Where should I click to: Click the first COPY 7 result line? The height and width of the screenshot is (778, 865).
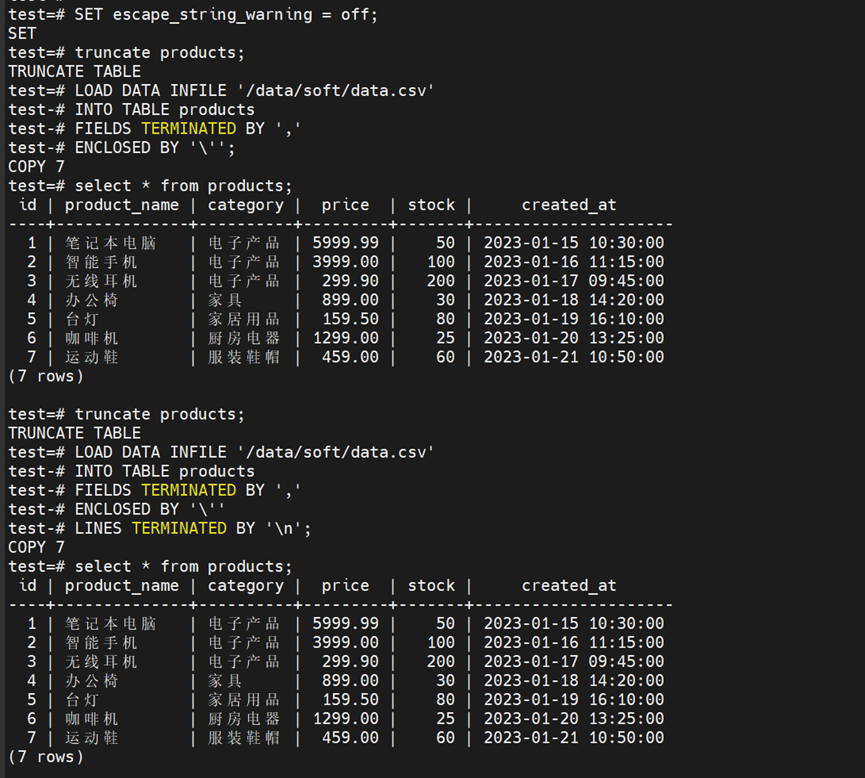[37, 167]
